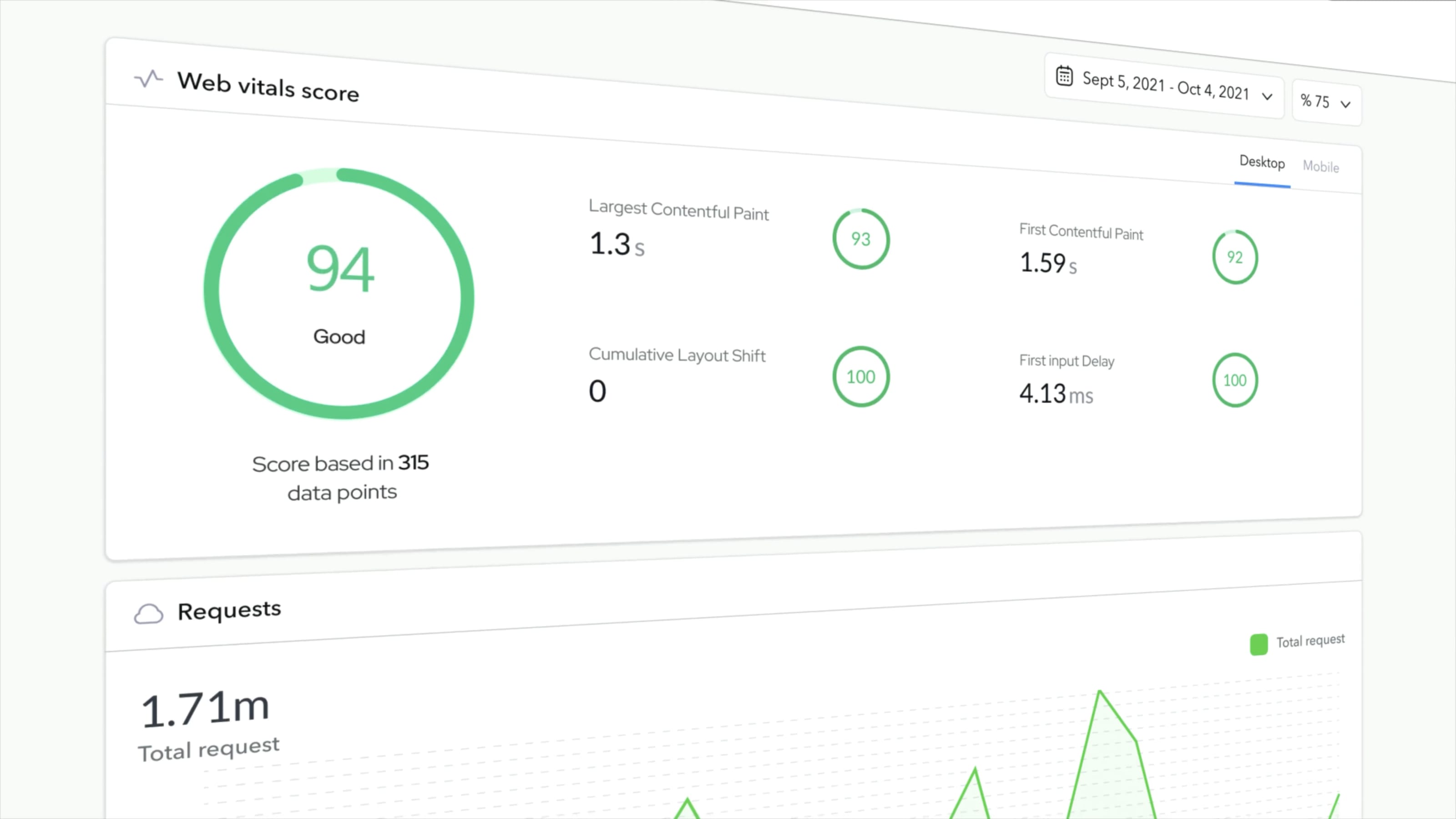This screenshot has height=819, width=1456.
Task: Click the Web vitals pulse icon
Action: click(149, 79)
